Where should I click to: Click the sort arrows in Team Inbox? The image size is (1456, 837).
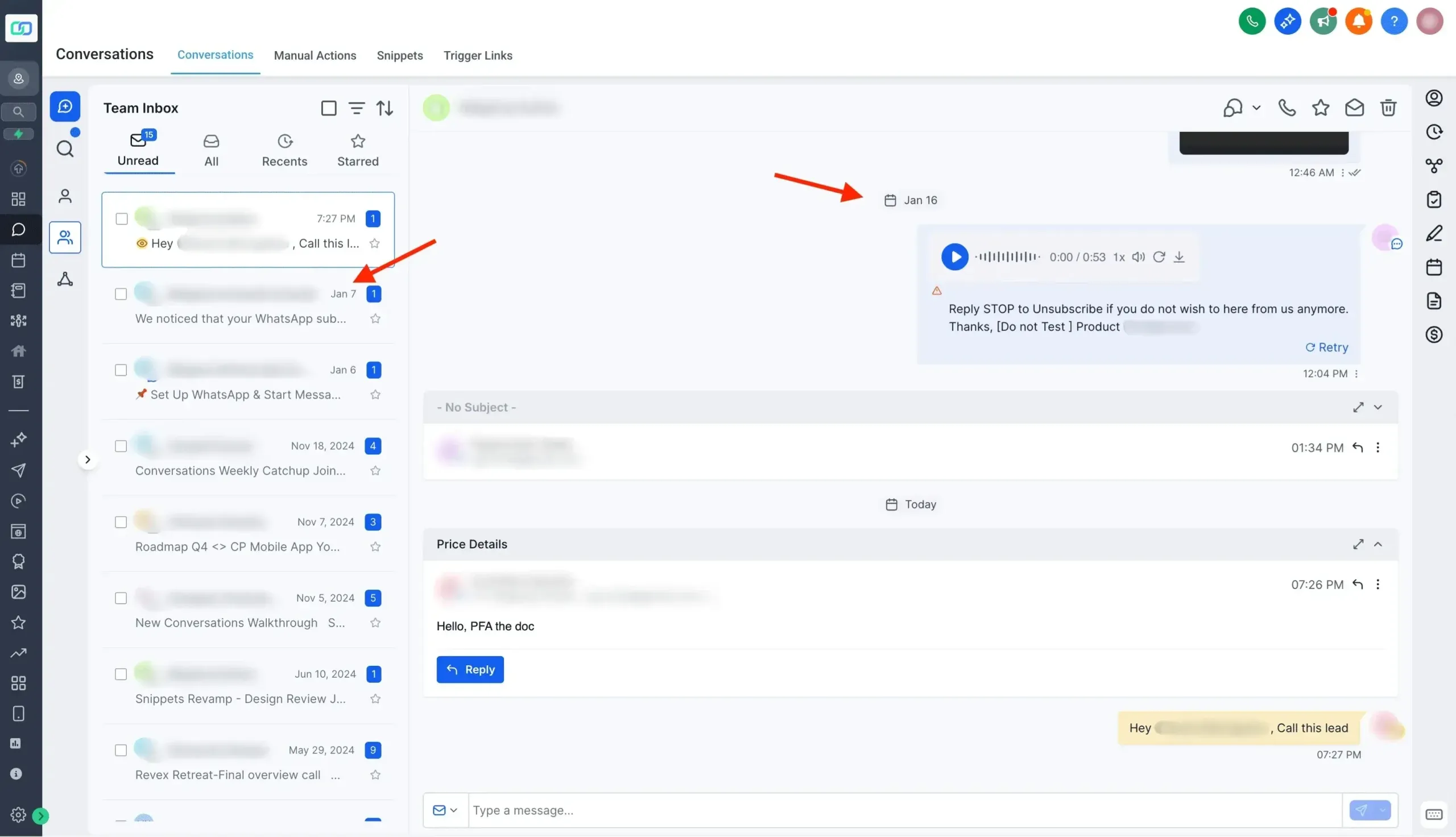(x=384, y=108)
